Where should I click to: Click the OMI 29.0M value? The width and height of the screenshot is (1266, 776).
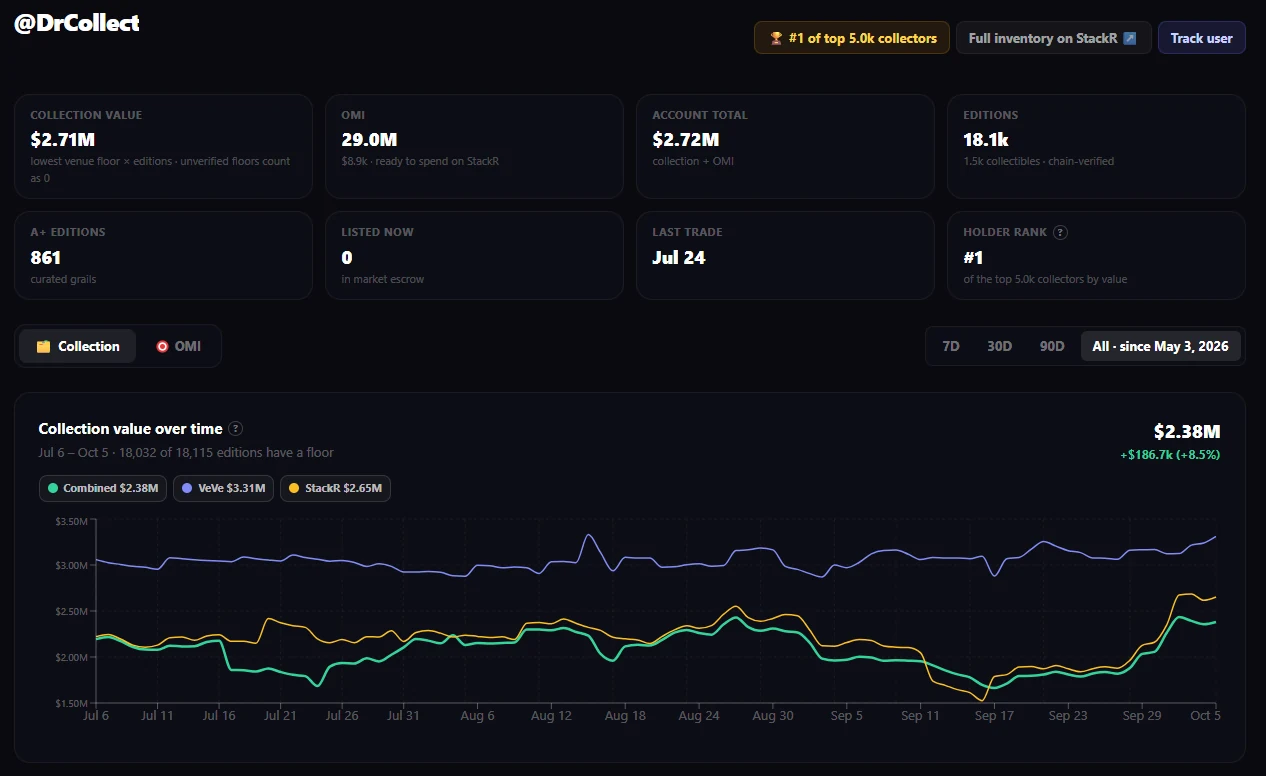coord(369,139)
